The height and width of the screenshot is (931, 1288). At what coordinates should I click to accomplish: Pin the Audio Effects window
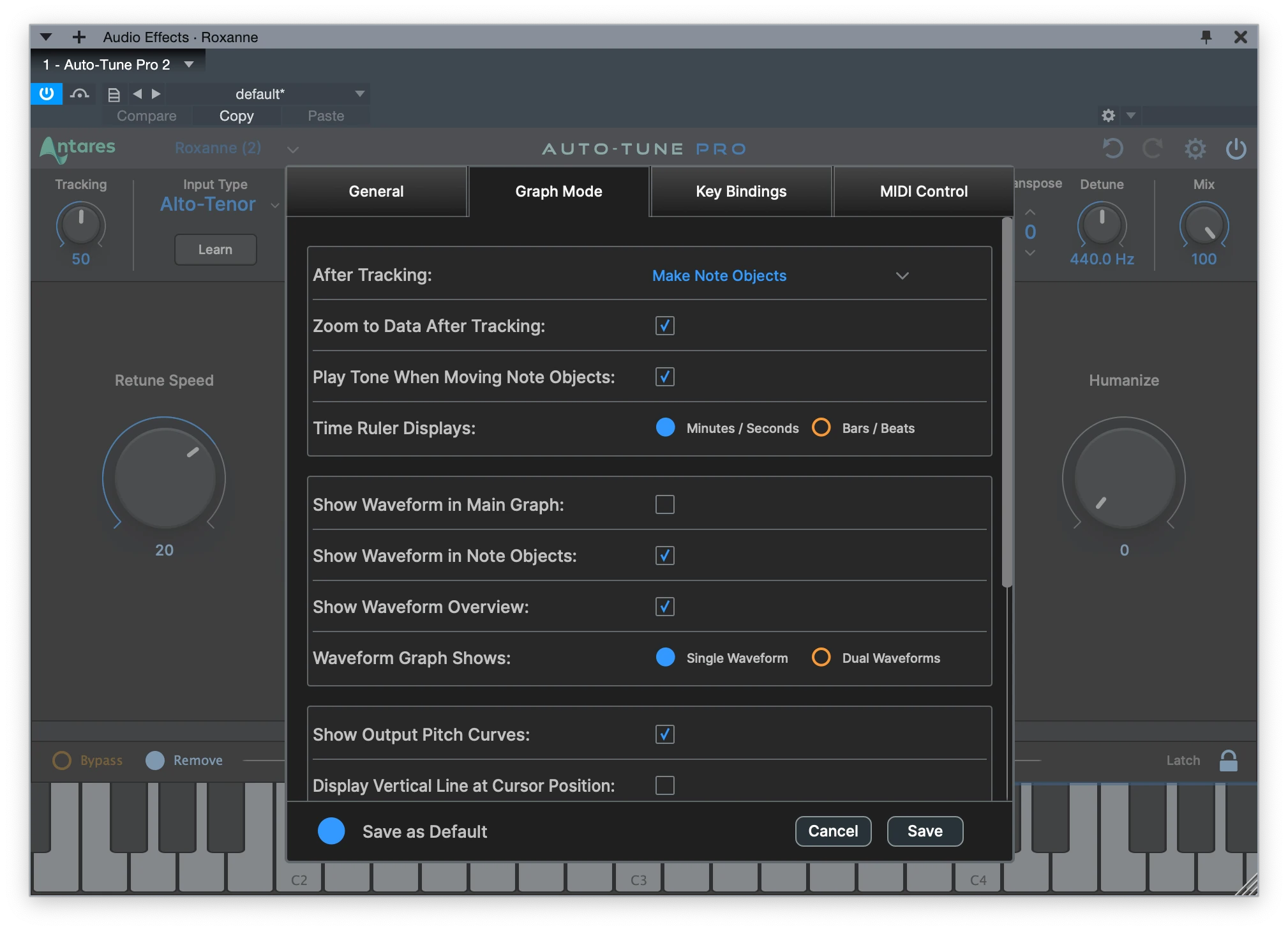click(1206, 37)
